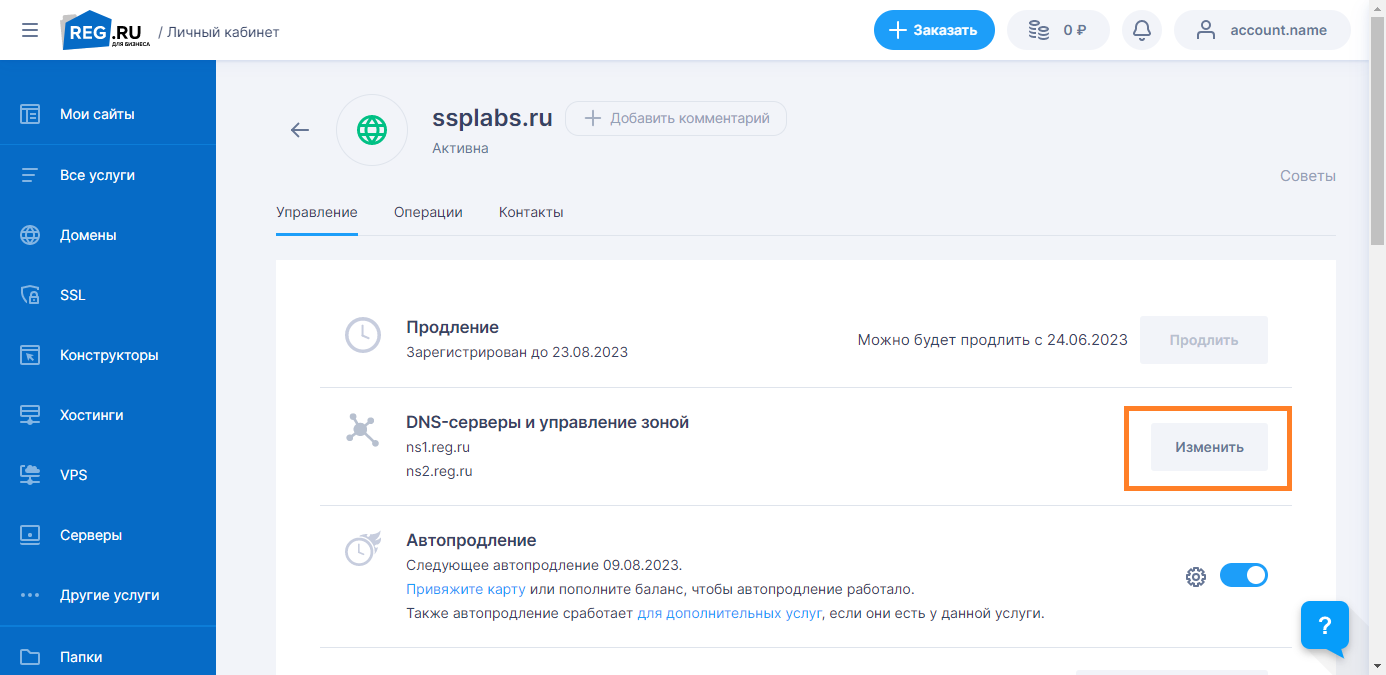Click Зарегистрирован до 23.08.2023 text

(517, 352)
